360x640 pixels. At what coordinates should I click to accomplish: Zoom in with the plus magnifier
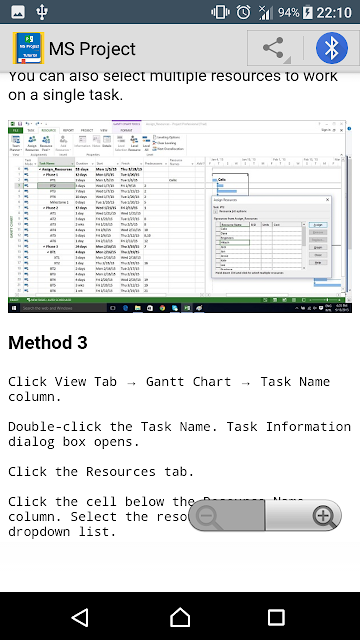coord(304,516)
